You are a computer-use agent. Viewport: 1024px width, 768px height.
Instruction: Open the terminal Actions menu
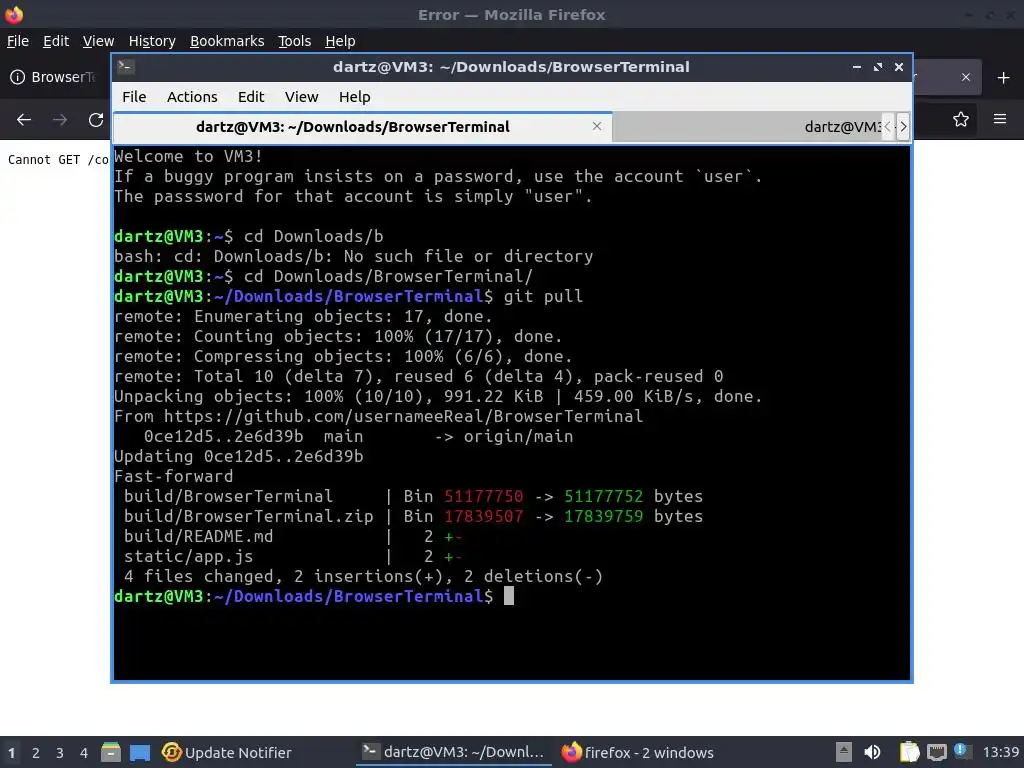coord(192,97)
